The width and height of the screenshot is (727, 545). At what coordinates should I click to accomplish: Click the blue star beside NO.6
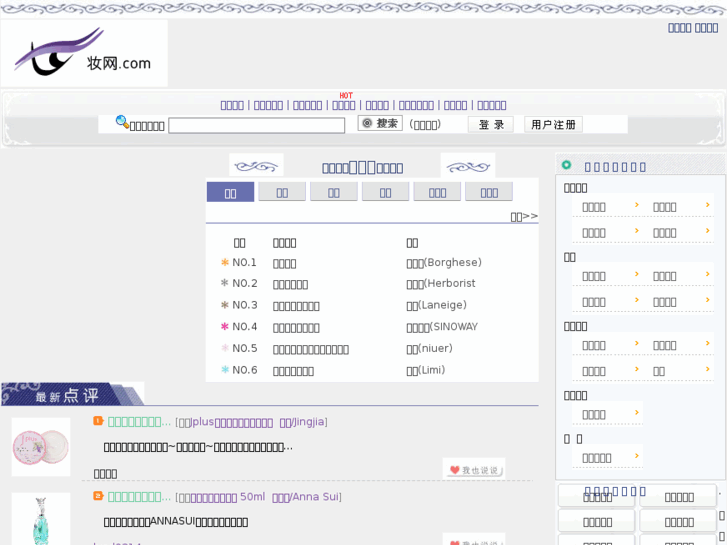click(x=225, y=370)
